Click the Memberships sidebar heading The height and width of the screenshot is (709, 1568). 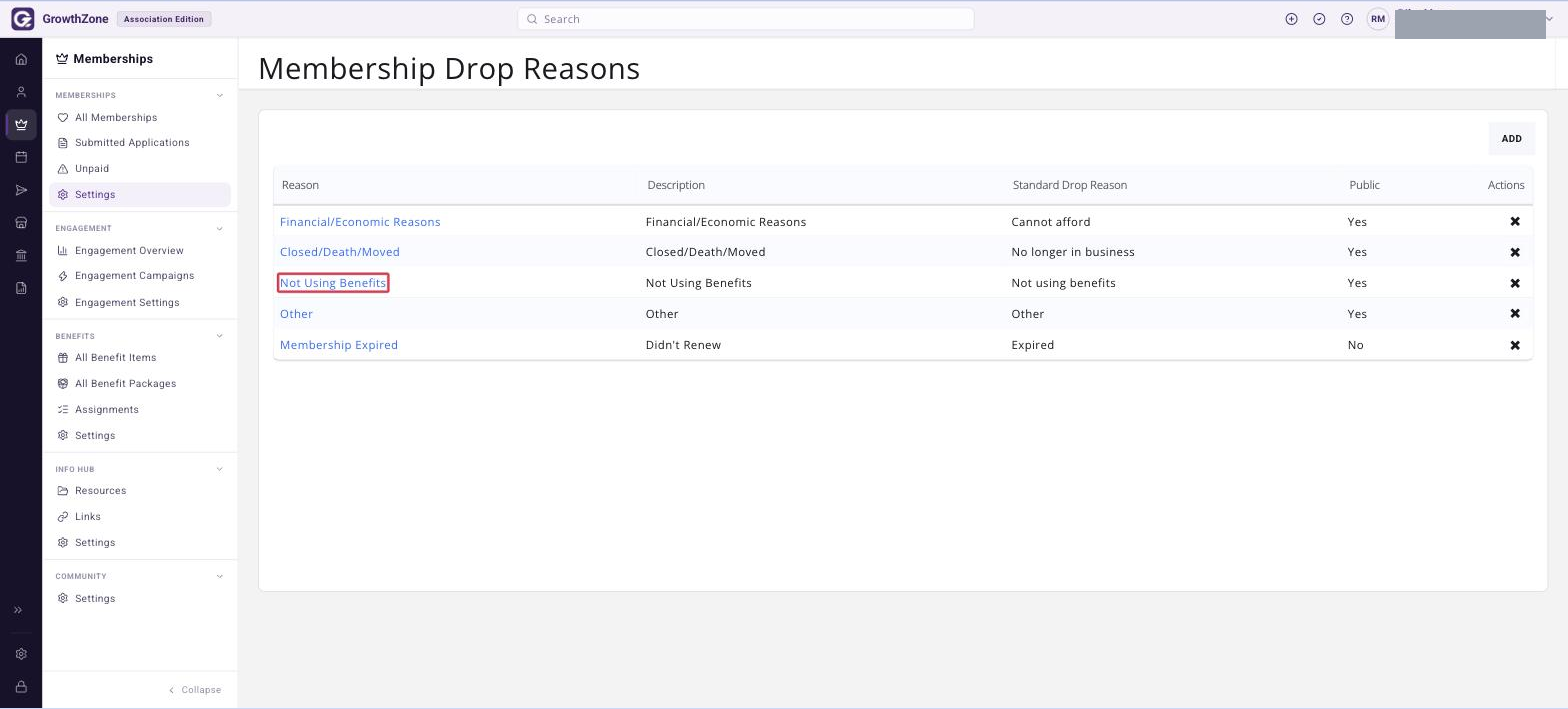coord(105,59)
